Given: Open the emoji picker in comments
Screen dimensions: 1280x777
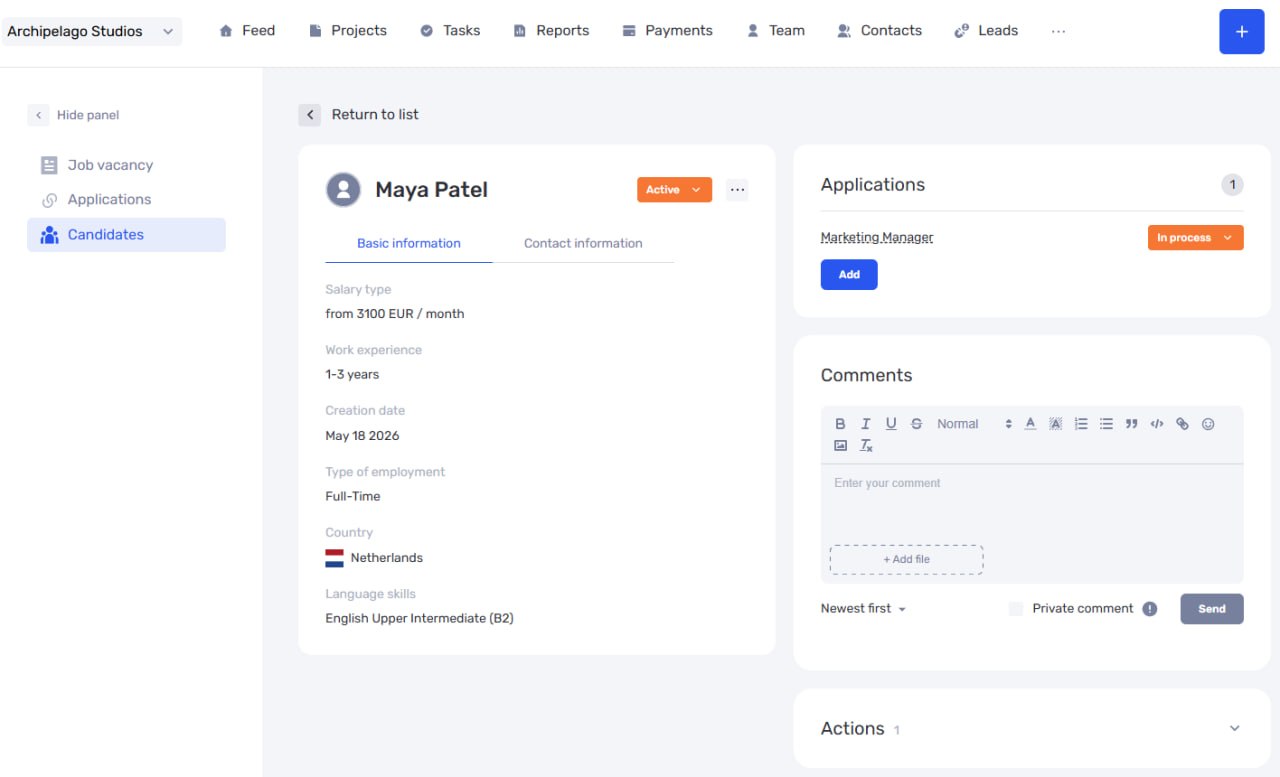Looking at the screenshot, I should [1208, 424].
